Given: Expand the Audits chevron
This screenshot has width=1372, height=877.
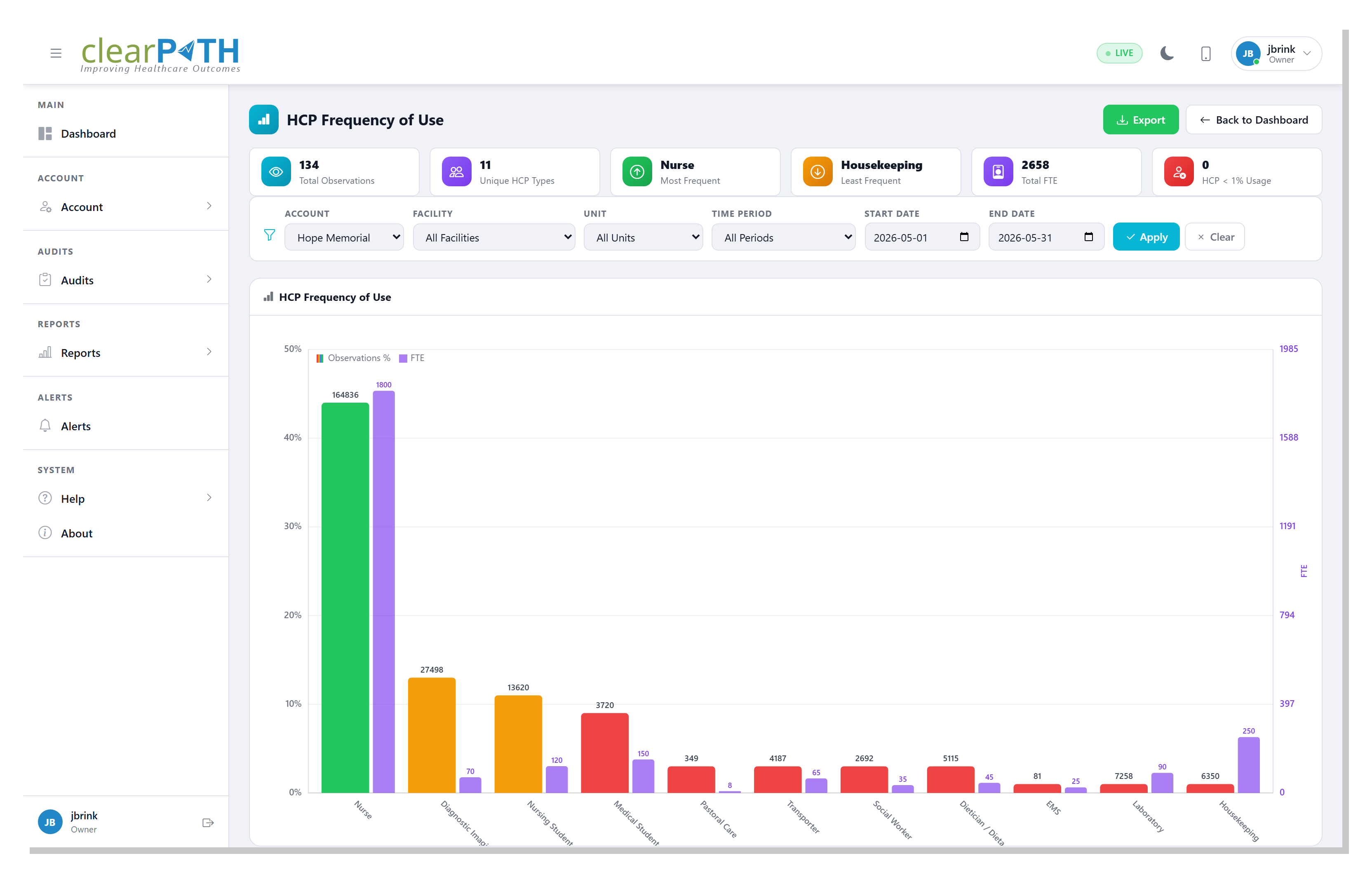Looking at the screenshot, I should point(209,279).
